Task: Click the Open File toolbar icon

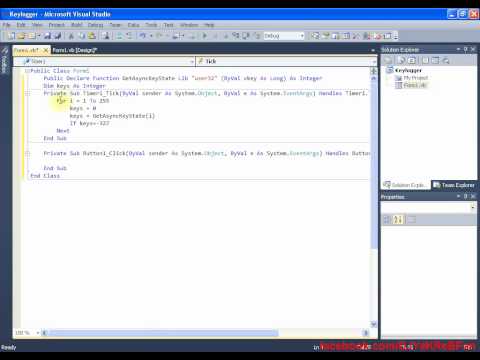Action: (x=21, y=36)
